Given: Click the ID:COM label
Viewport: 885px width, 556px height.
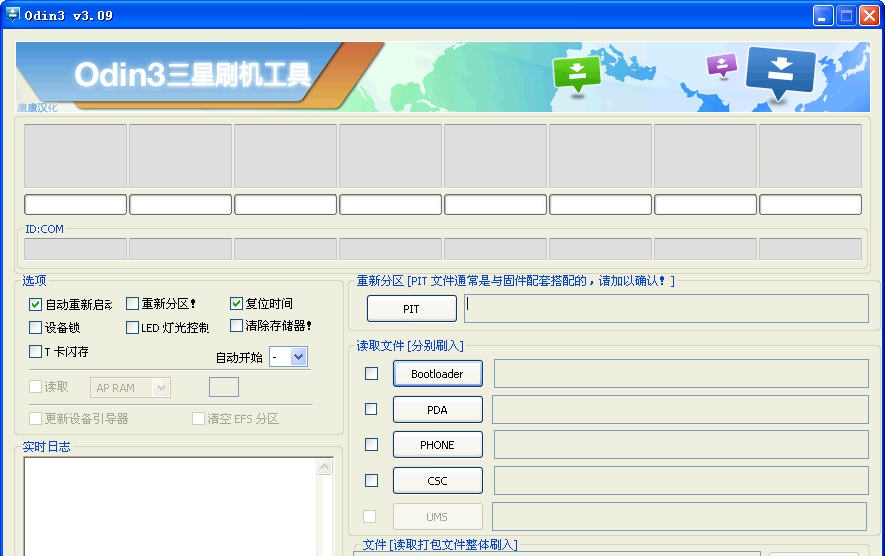Looking at the screenshot, I should (44, 229).
